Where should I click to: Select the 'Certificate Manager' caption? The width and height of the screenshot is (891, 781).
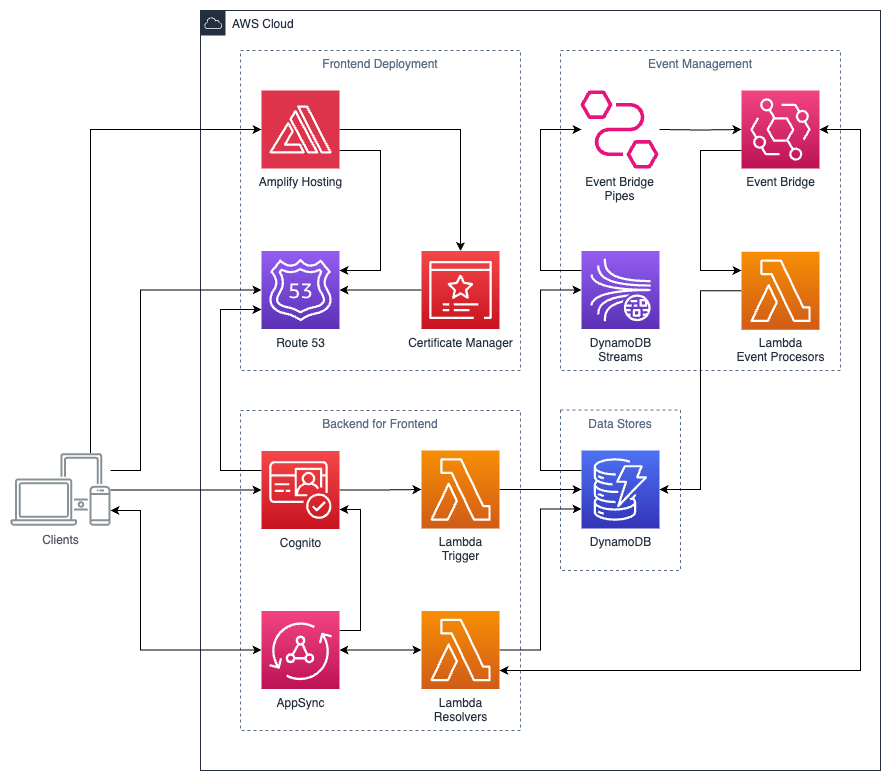460,343
